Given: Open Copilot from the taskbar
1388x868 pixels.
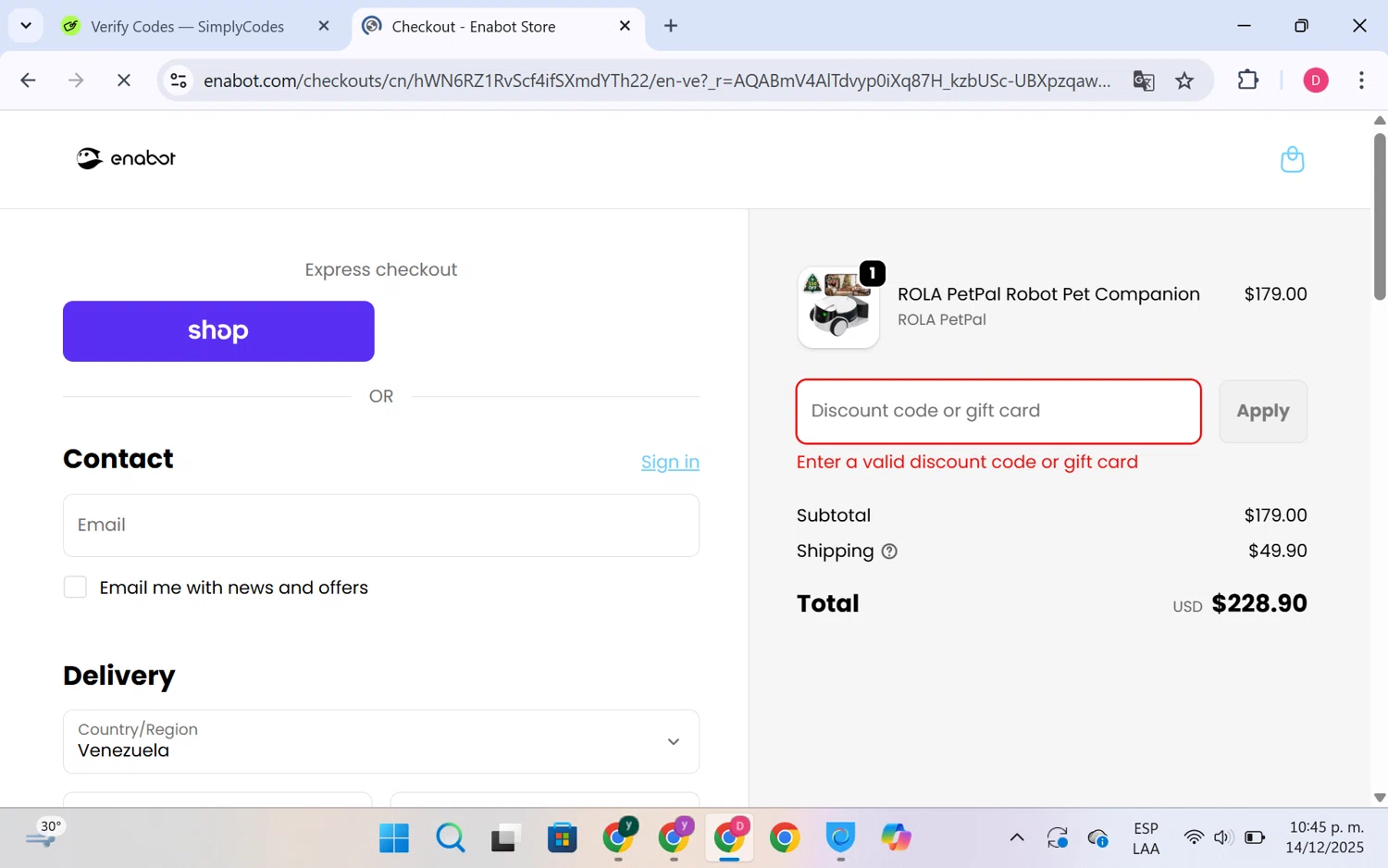Looking at the screenshot, I should pyautogui.click(x=896, y=838).
